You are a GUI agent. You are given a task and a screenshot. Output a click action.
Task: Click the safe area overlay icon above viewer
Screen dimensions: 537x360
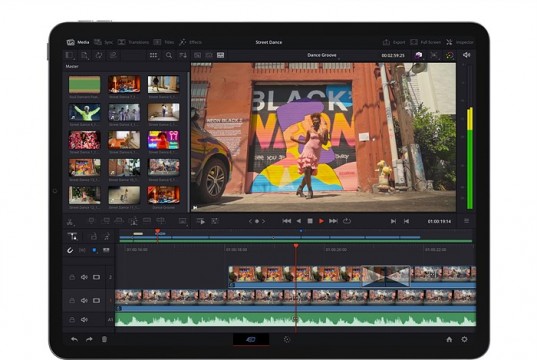click(434, 55)
